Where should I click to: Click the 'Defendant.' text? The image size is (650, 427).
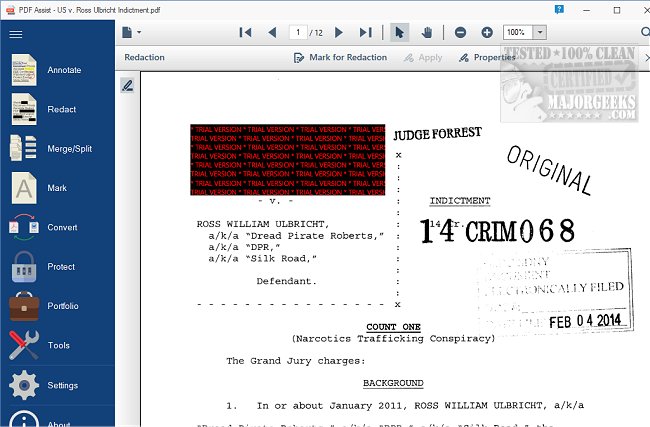286,281
